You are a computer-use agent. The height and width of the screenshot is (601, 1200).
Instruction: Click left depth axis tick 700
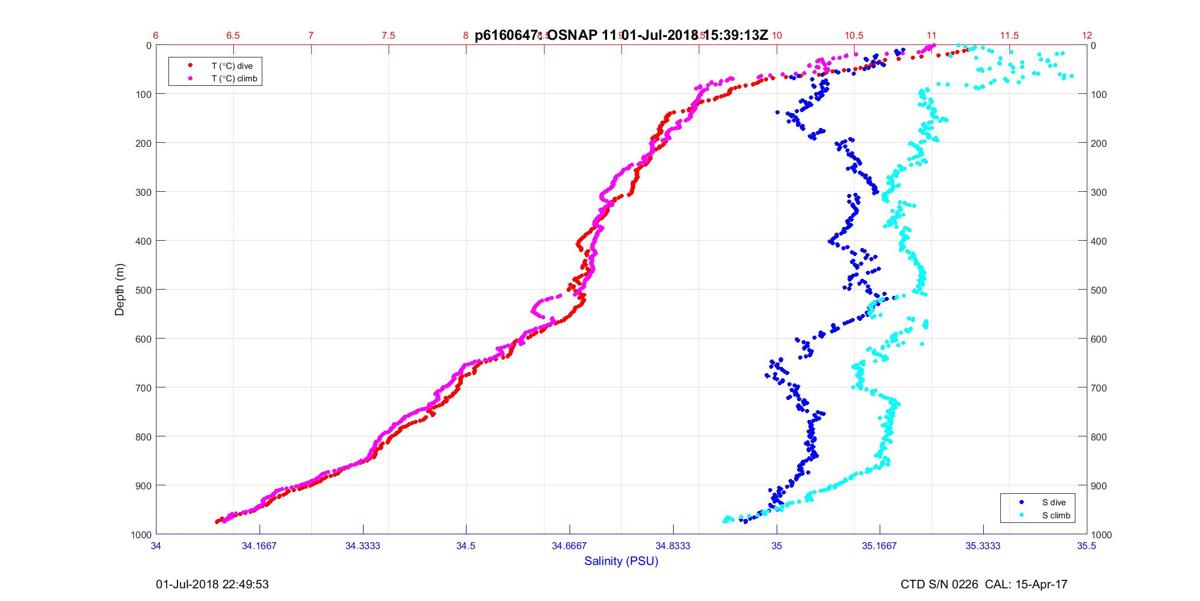click(x=143, y=388)
